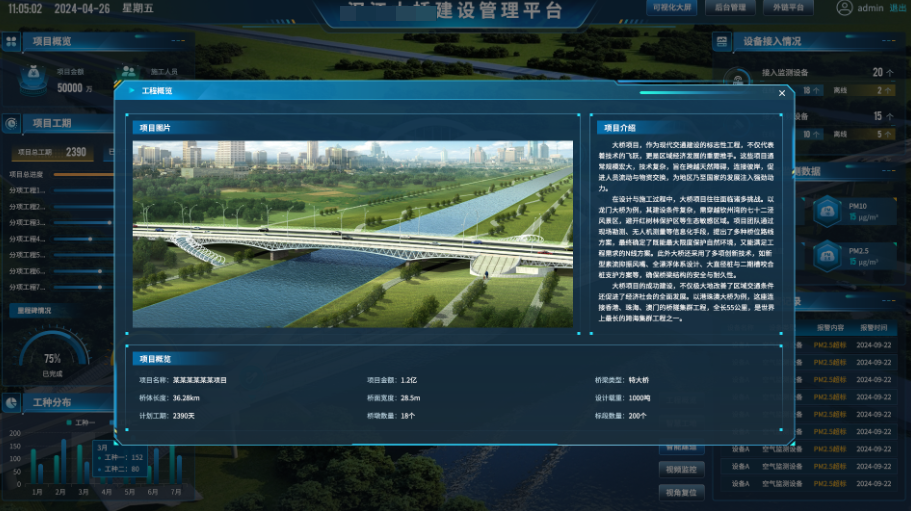This screenshot has height=511, width=911.
Task: Click the 视频监控 button
Action: pos(683,469)
